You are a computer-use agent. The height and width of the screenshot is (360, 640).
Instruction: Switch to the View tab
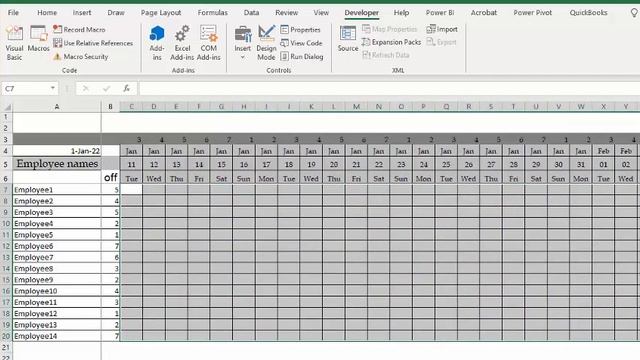pos(321,13)
